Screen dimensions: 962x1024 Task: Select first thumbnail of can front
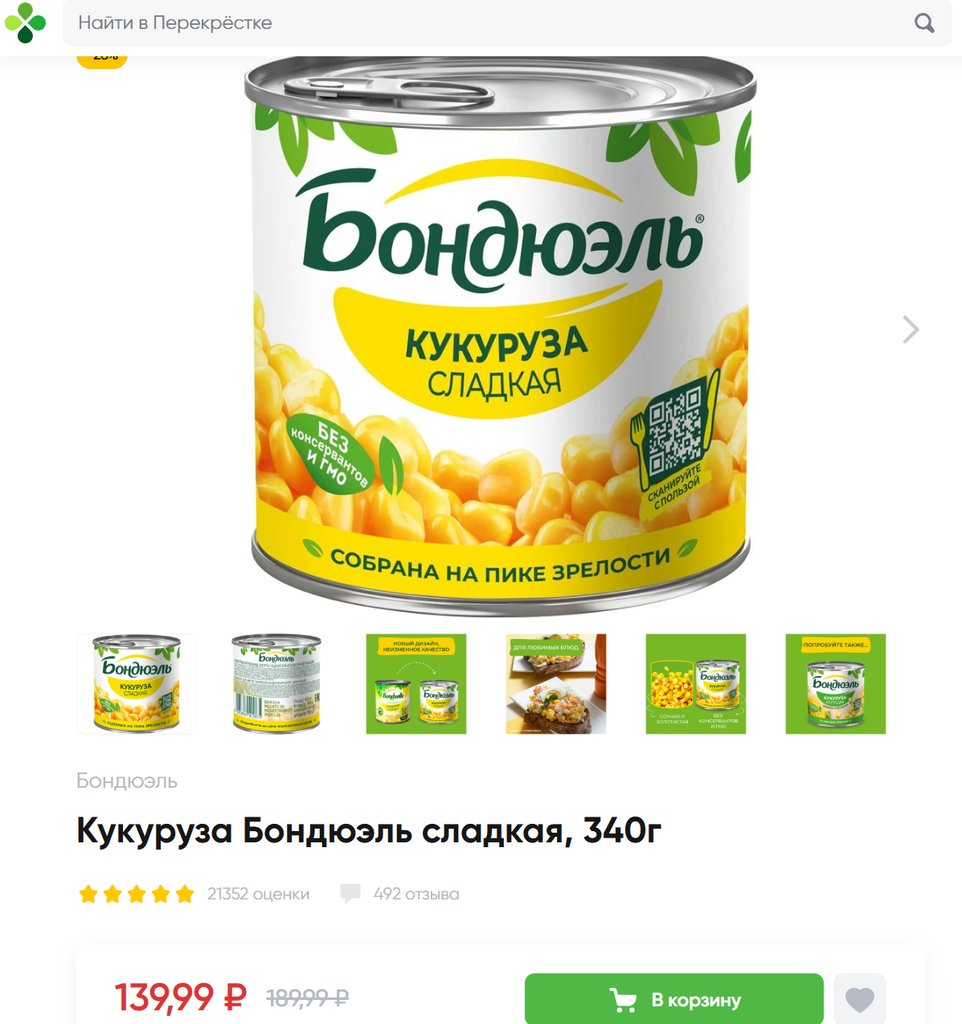136,684
